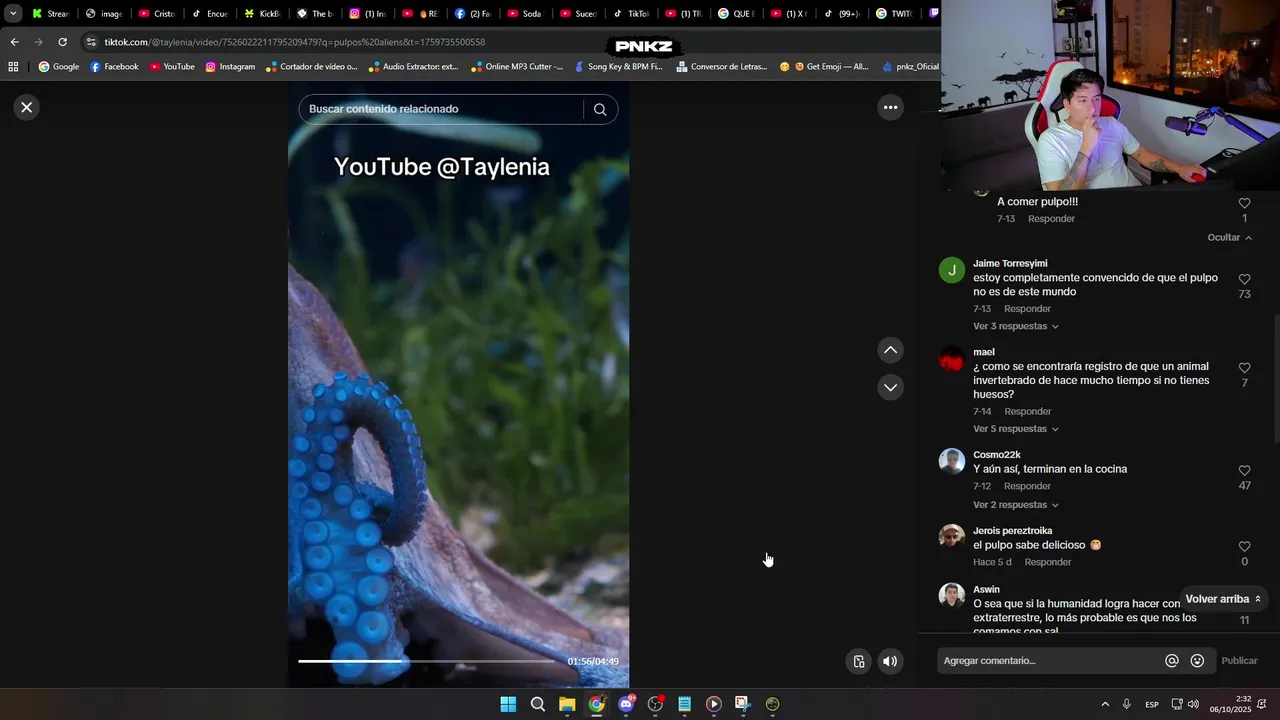Click the search magnifier icon
Screen dimensions: 1280x720
pyautogui.click(x=600, y=109)
